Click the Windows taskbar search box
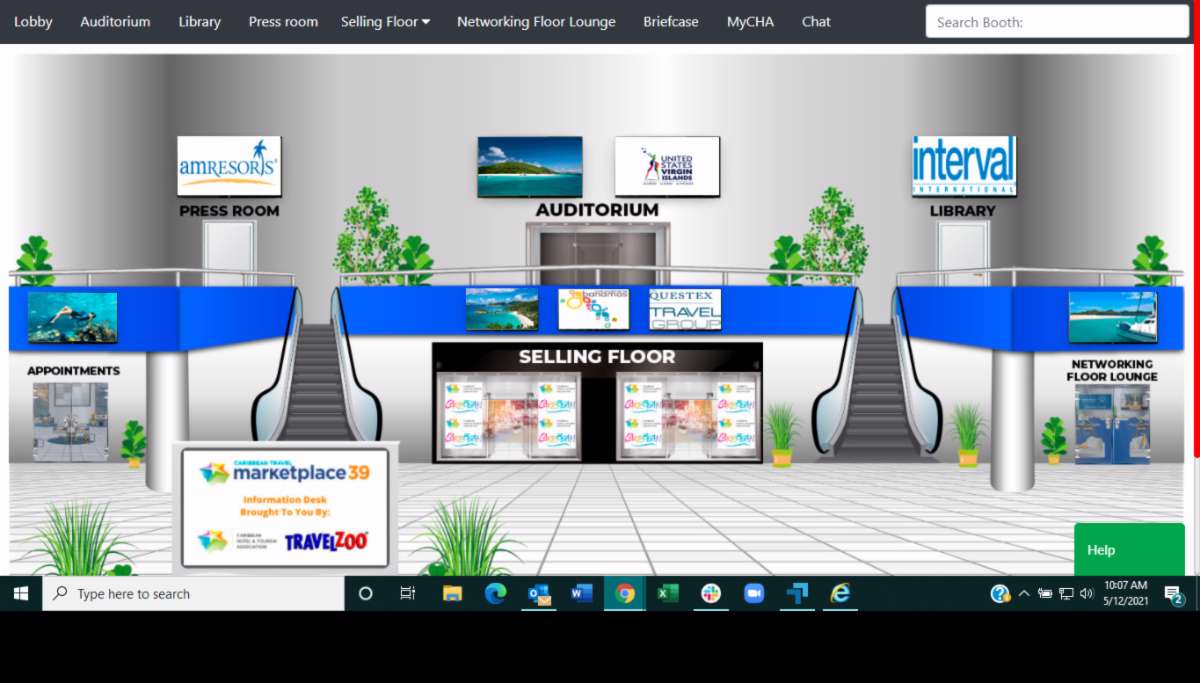Image resolution: width=1200 pixels, height=683 pixels. coord(193,594)
